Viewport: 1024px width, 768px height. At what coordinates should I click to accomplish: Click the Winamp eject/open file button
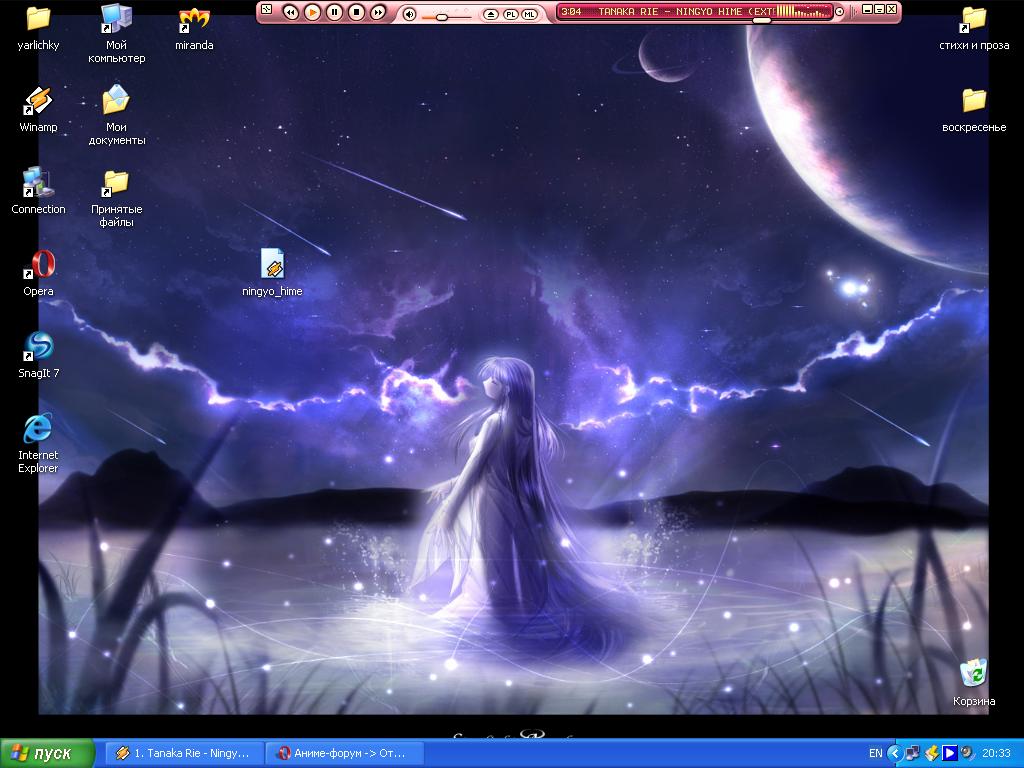(490, 14)
